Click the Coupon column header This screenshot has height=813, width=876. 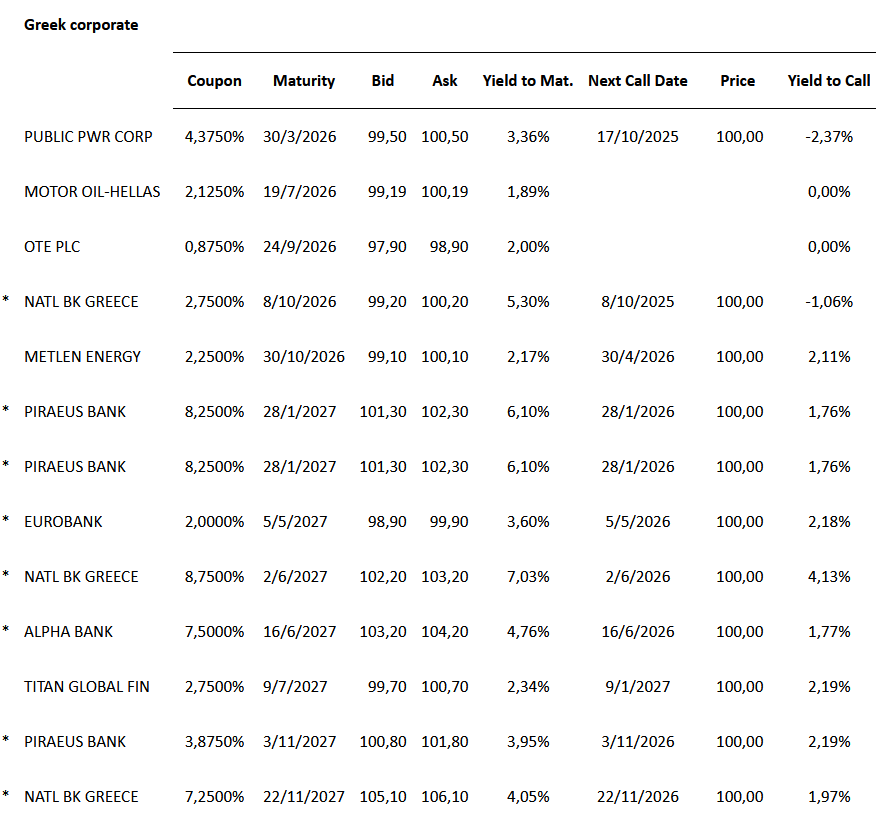[x=214, y=81]
